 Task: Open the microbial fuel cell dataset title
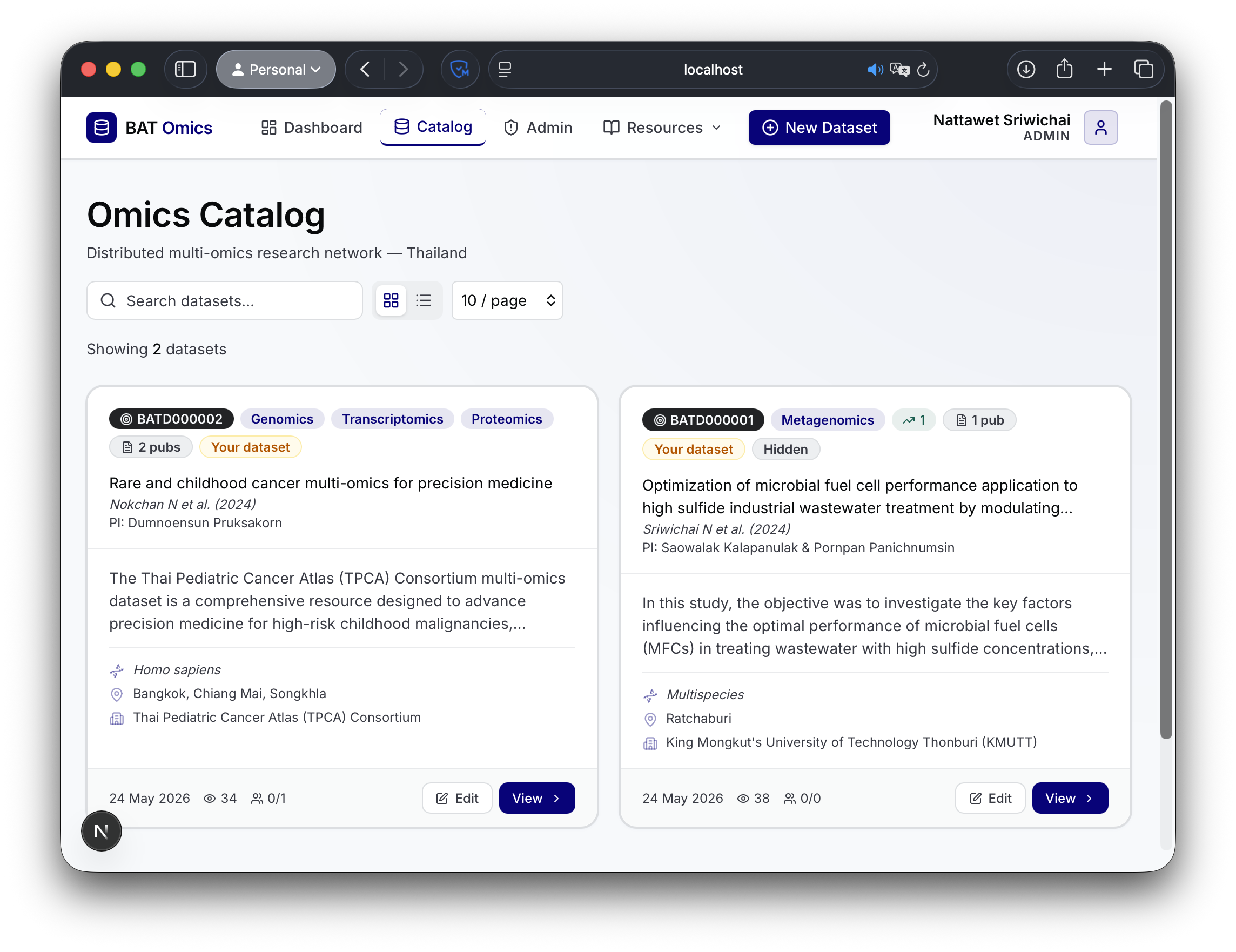click(859, 497)
